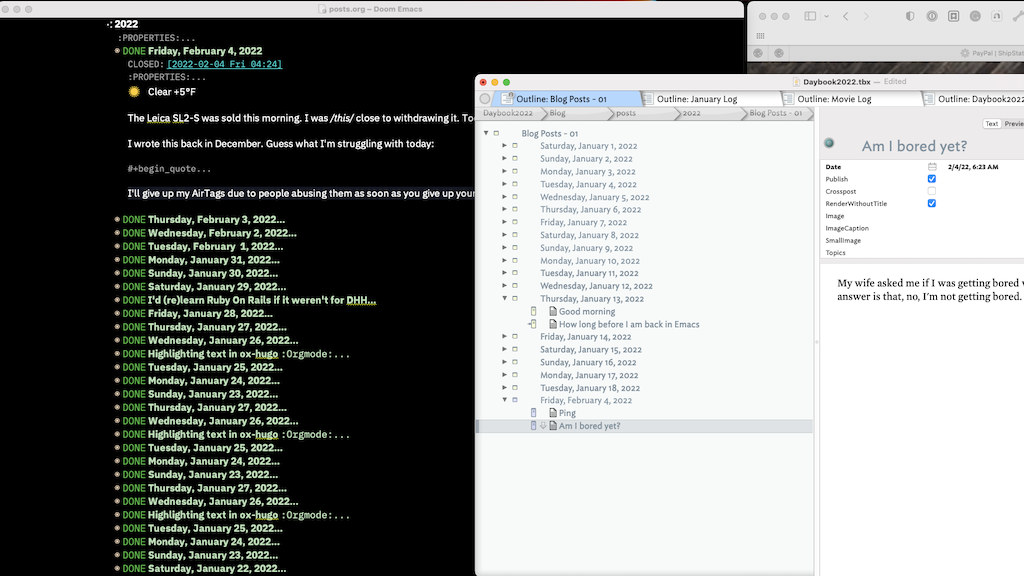Click the document icon next to Ping
Screen dimensions: 1024x576
click(552, 413)
